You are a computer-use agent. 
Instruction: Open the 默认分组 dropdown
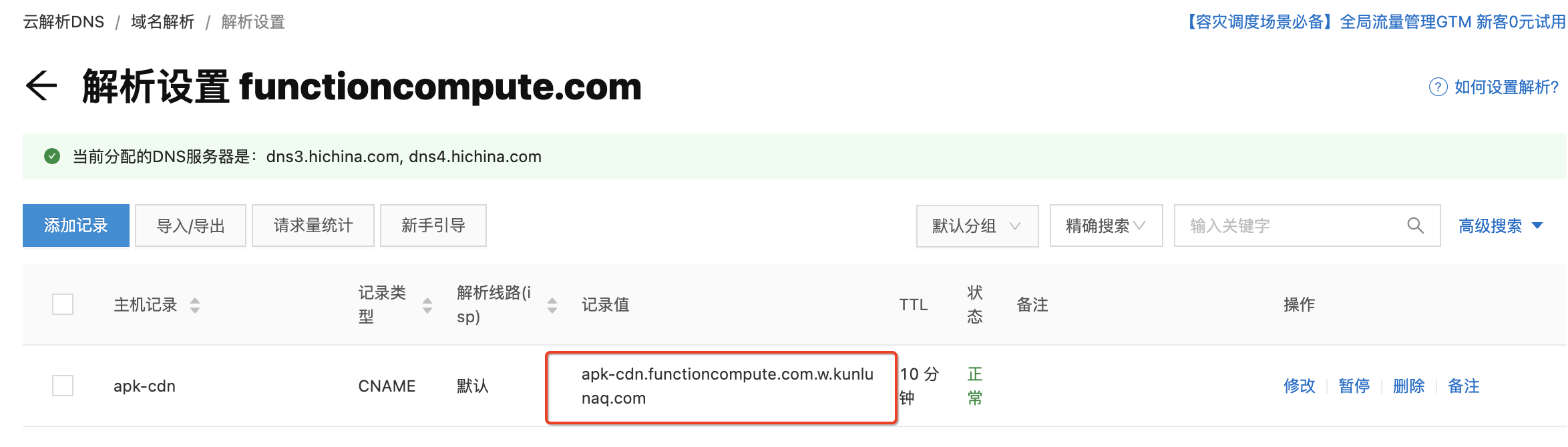976,226
